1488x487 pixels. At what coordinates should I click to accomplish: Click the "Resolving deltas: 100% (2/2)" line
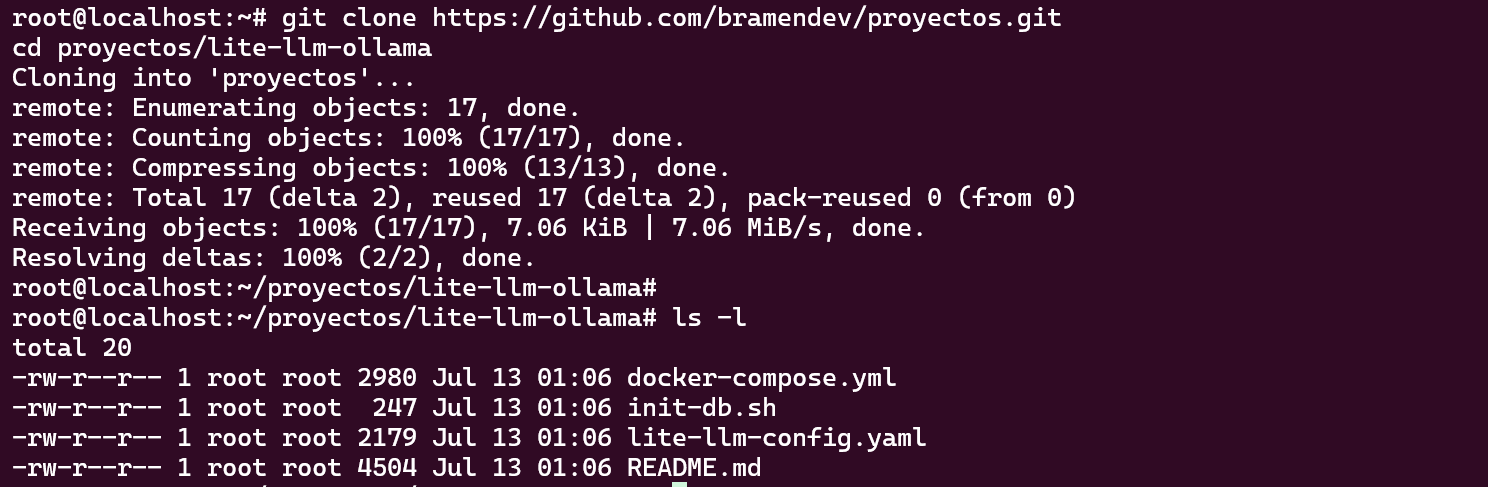(x=273, y=258)
